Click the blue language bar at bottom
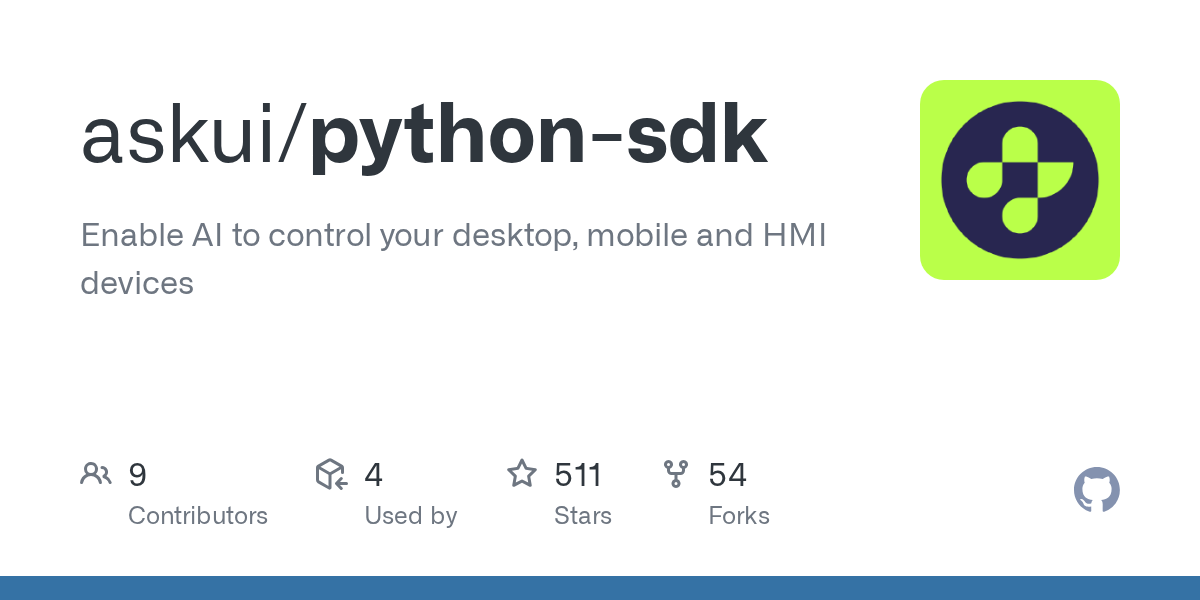The image size is (1200, 600). click(x=600, y=588)
